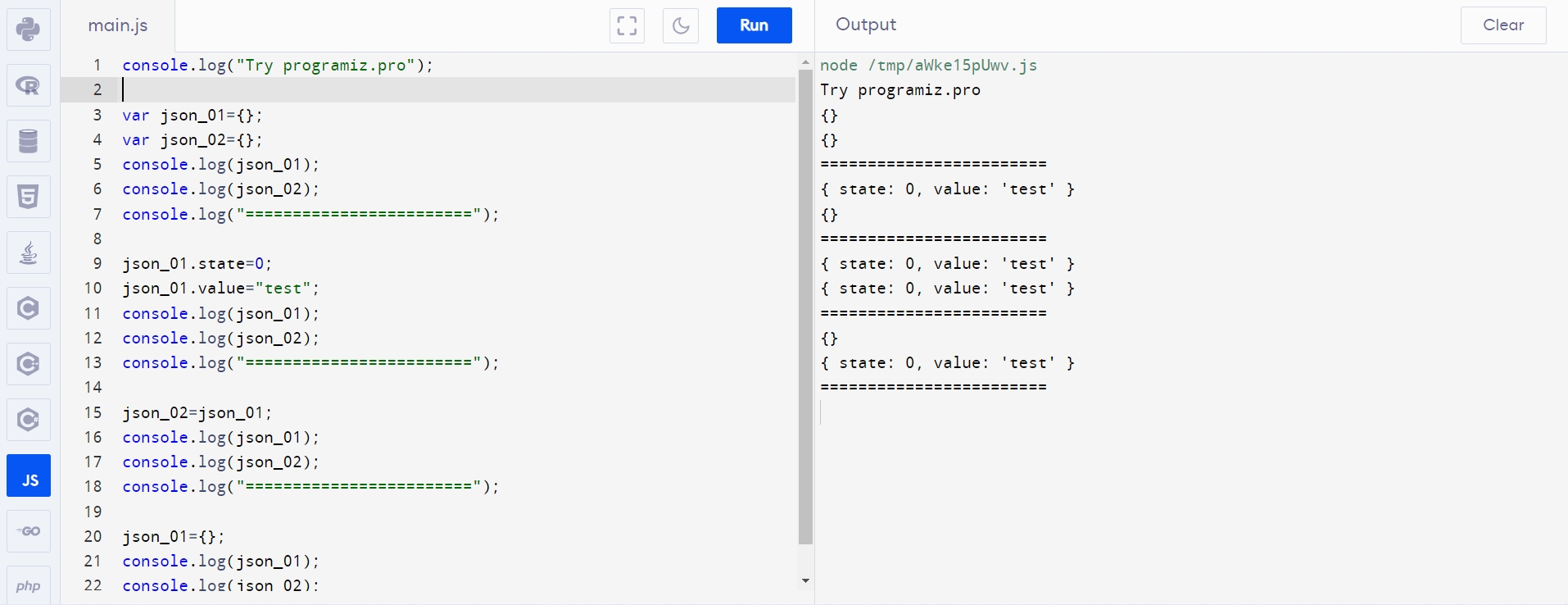Open the C++ compiler icon

tap(29, 364)
